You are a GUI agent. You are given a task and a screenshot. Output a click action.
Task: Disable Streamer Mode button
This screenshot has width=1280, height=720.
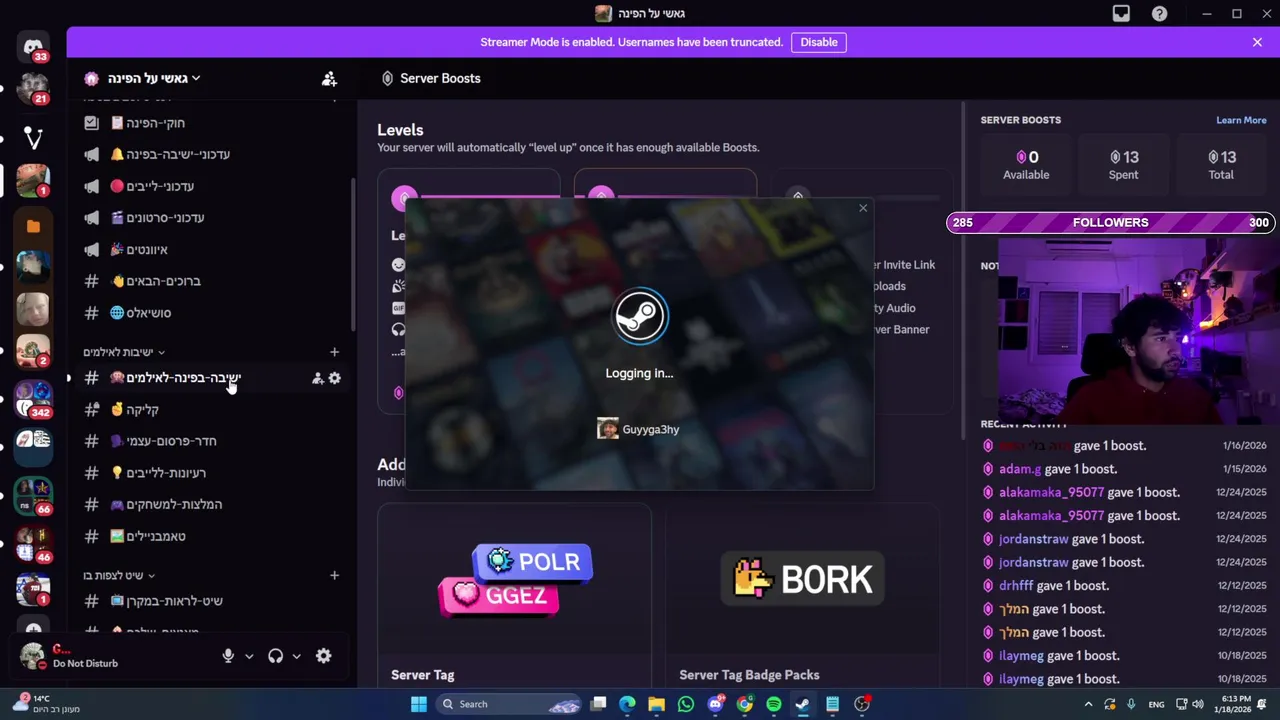pos(818,42)
